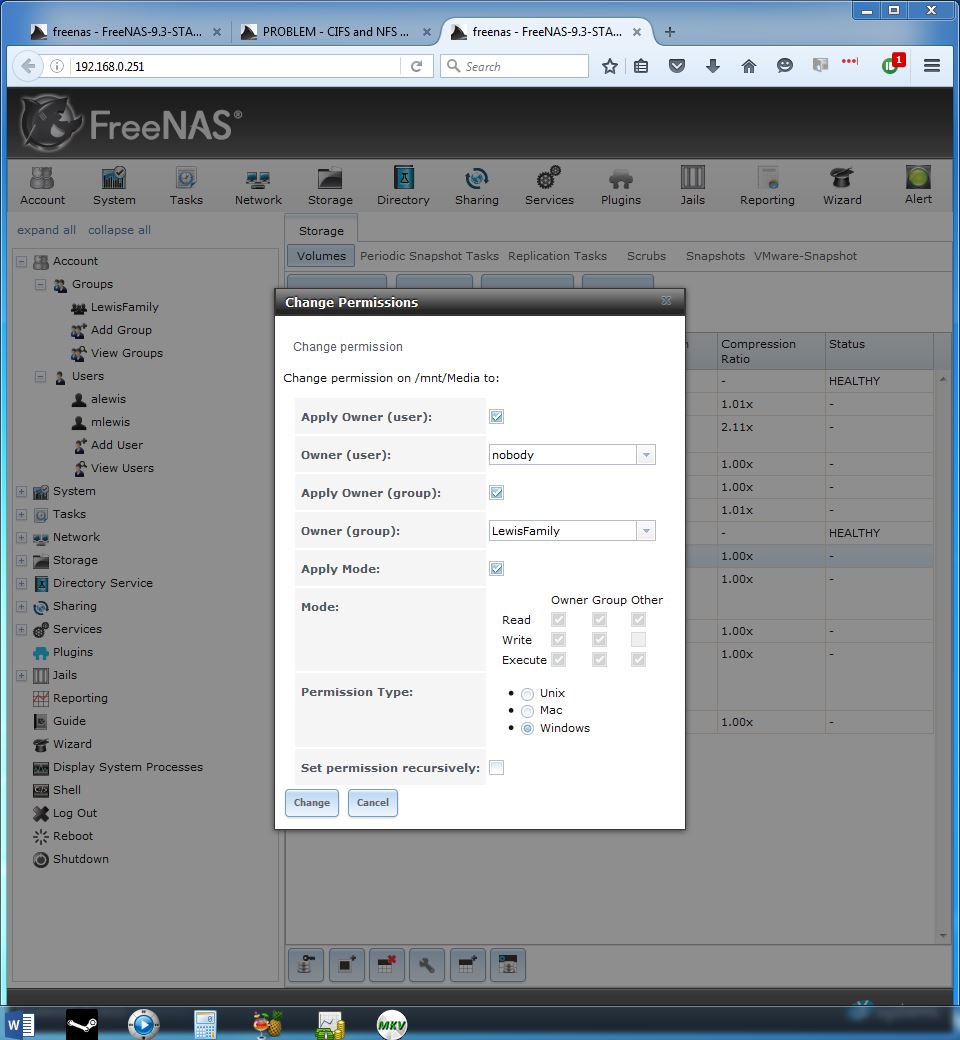The height and width of the screenshot is (1040, 960).
Task: Click the expand all link
Action: click(46, 230)
